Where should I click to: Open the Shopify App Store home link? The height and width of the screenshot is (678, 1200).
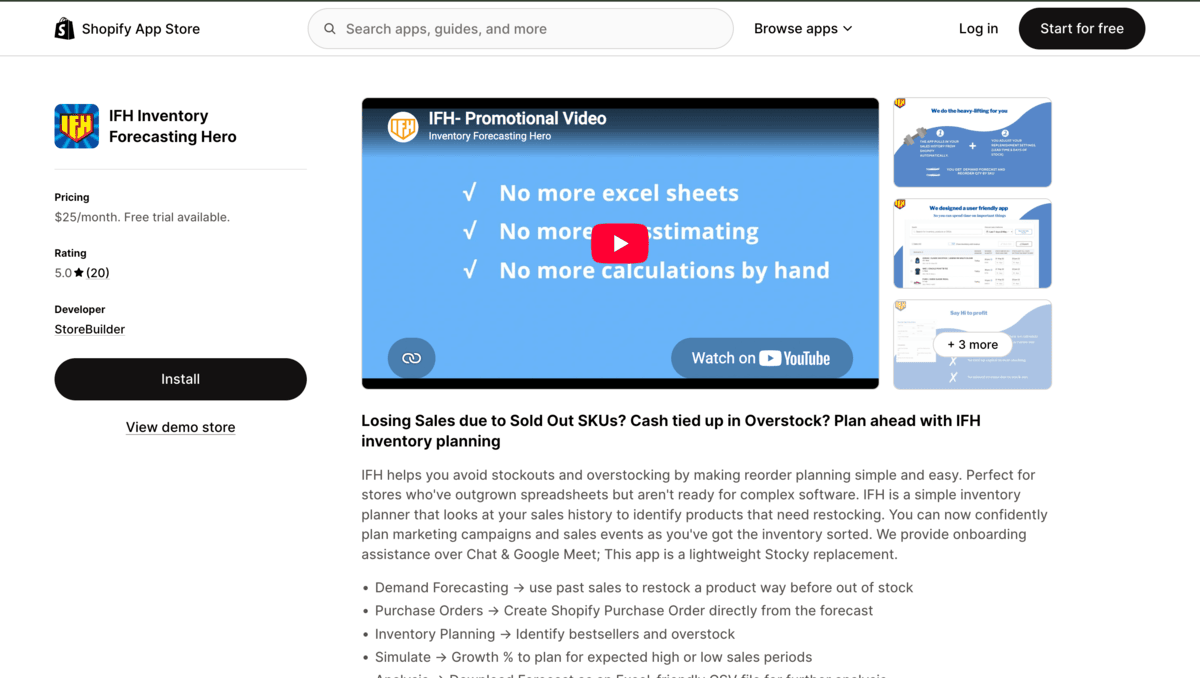pyautogui.click(x=127, y=29)
